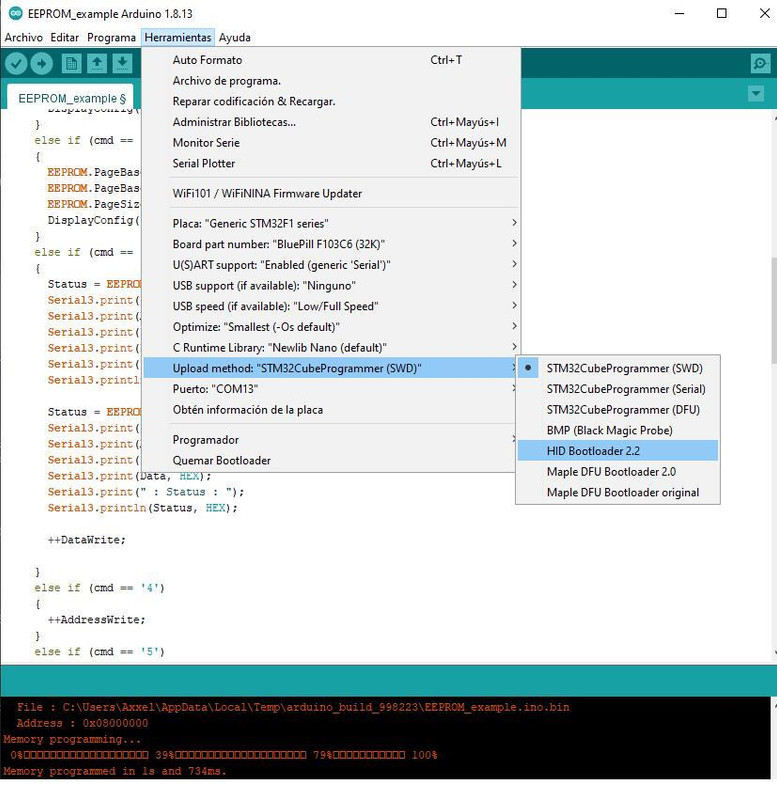The height and width of the screenshot is (800, 777).
Task: Click console line Memory programmed in 1s
Action: pyautogui.click(x=115, y=771)
